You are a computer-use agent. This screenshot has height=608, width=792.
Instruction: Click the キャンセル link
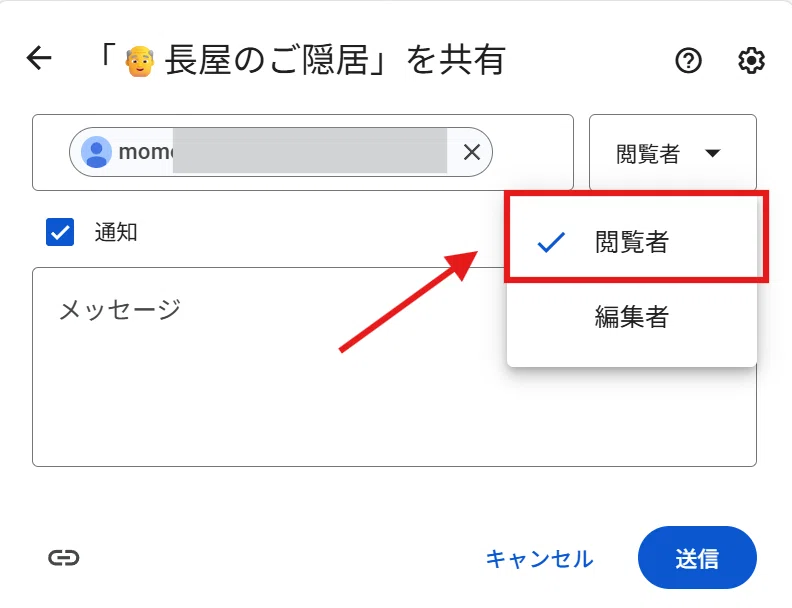(x=539, y=559)
